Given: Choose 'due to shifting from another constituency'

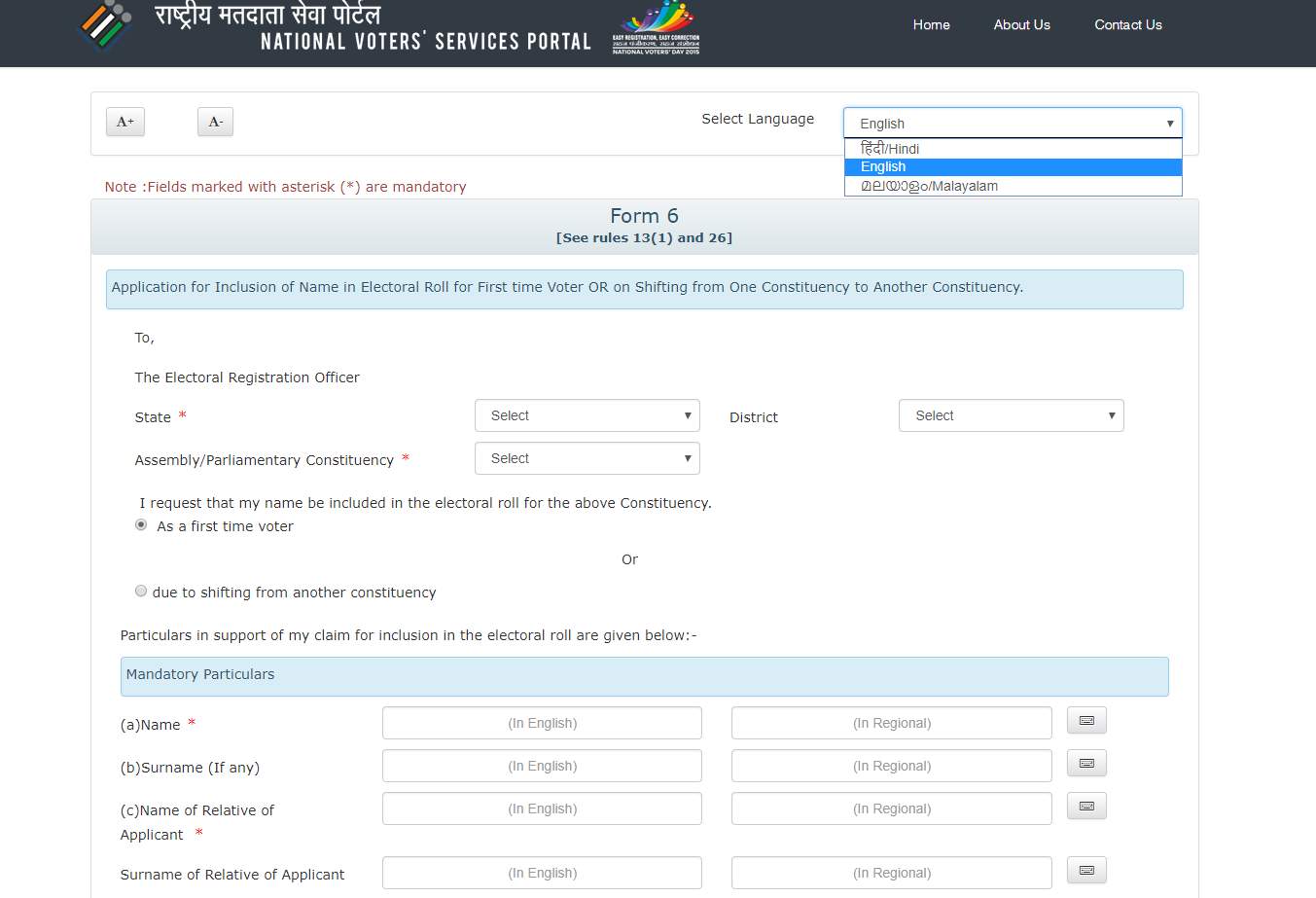Looking at the screenshot, I should tap(140, 591).
